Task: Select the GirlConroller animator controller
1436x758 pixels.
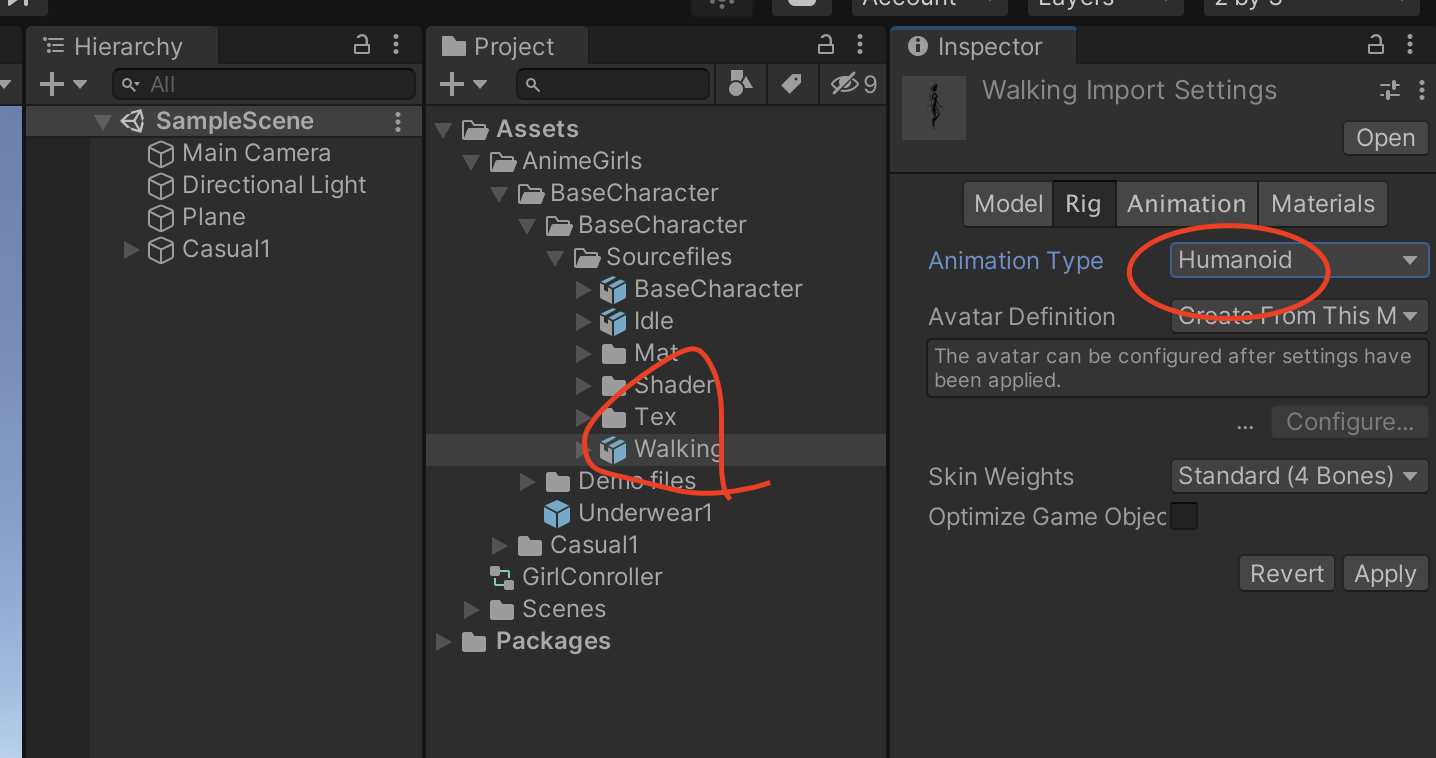Action: [x=592, y=577]
